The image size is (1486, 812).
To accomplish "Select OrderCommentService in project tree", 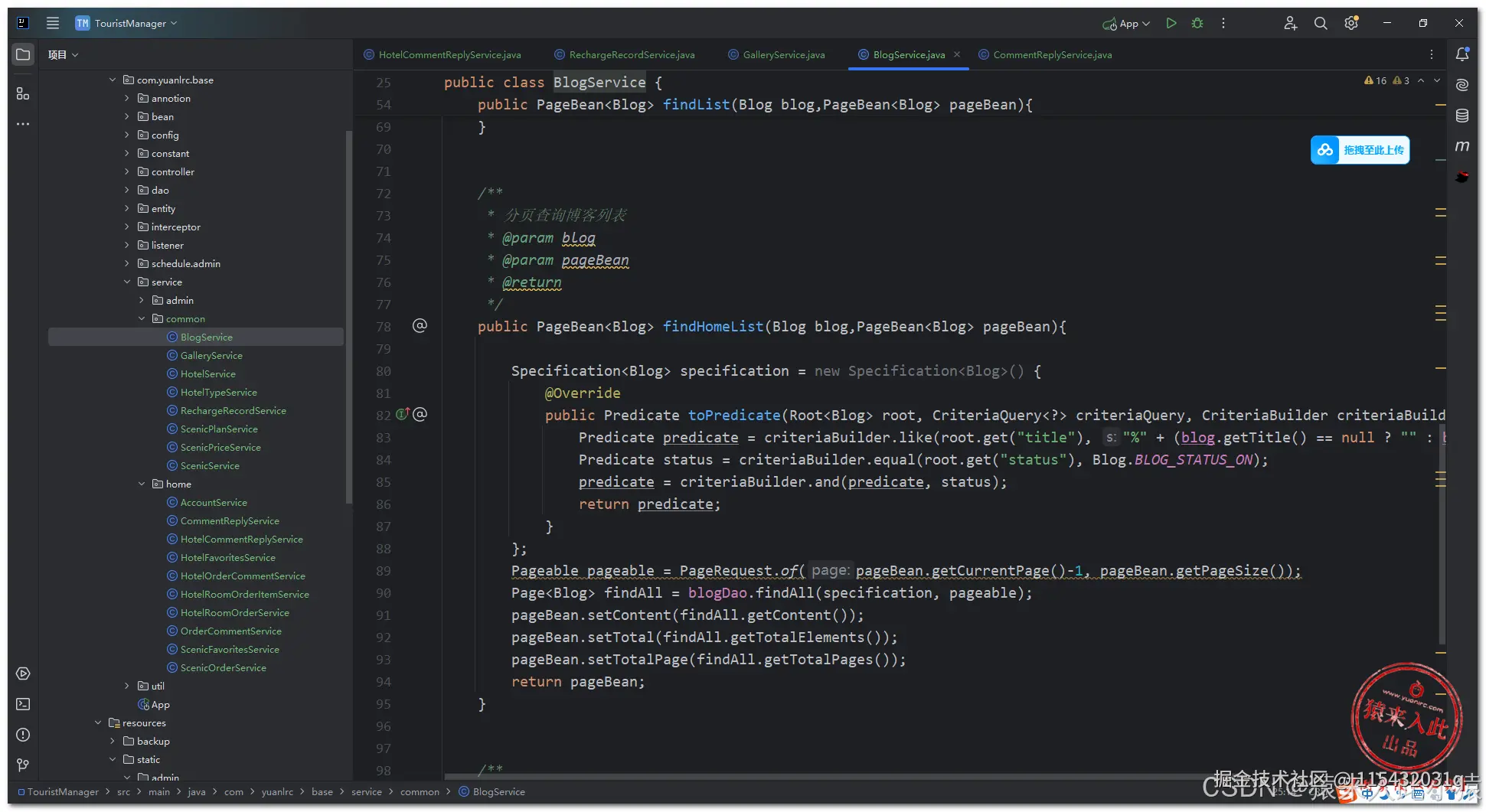I will coord(230,631).
